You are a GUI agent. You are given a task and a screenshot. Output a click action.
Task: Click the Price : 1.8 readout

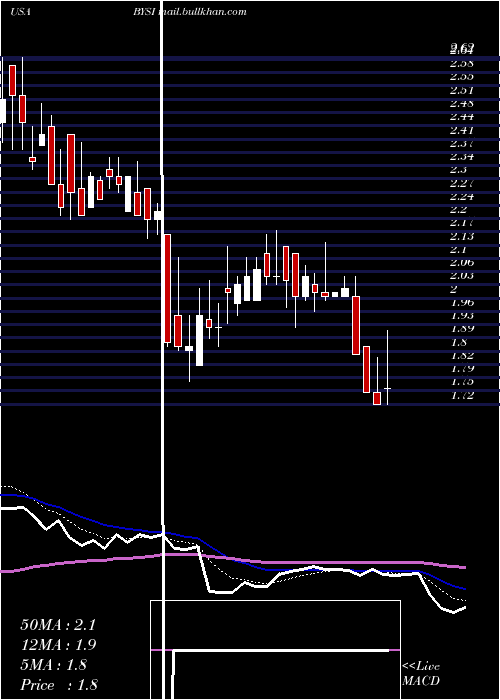click(x=59, y=685)
